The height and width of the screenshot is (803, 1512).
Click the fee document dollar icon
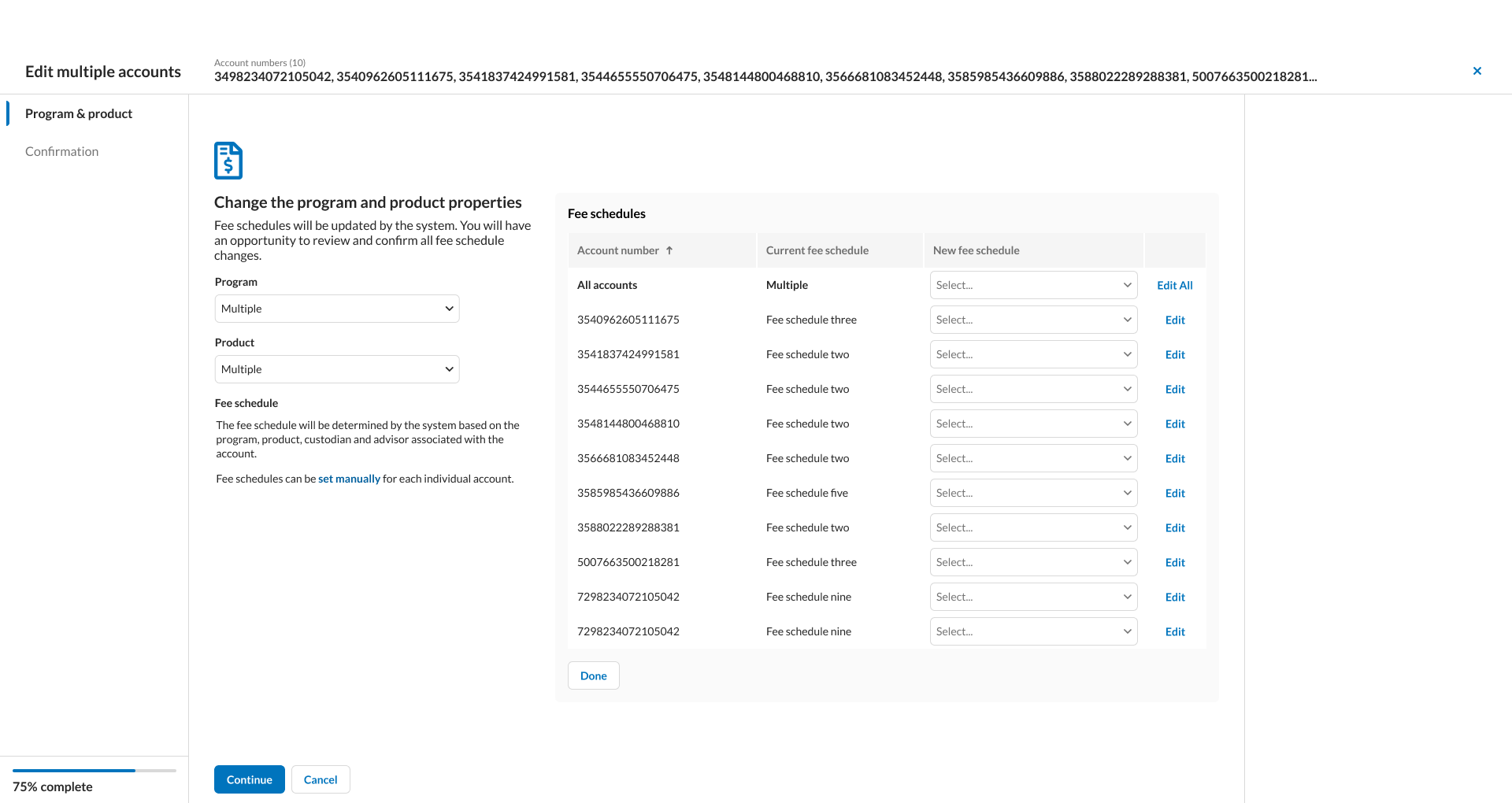coord(228,161)
